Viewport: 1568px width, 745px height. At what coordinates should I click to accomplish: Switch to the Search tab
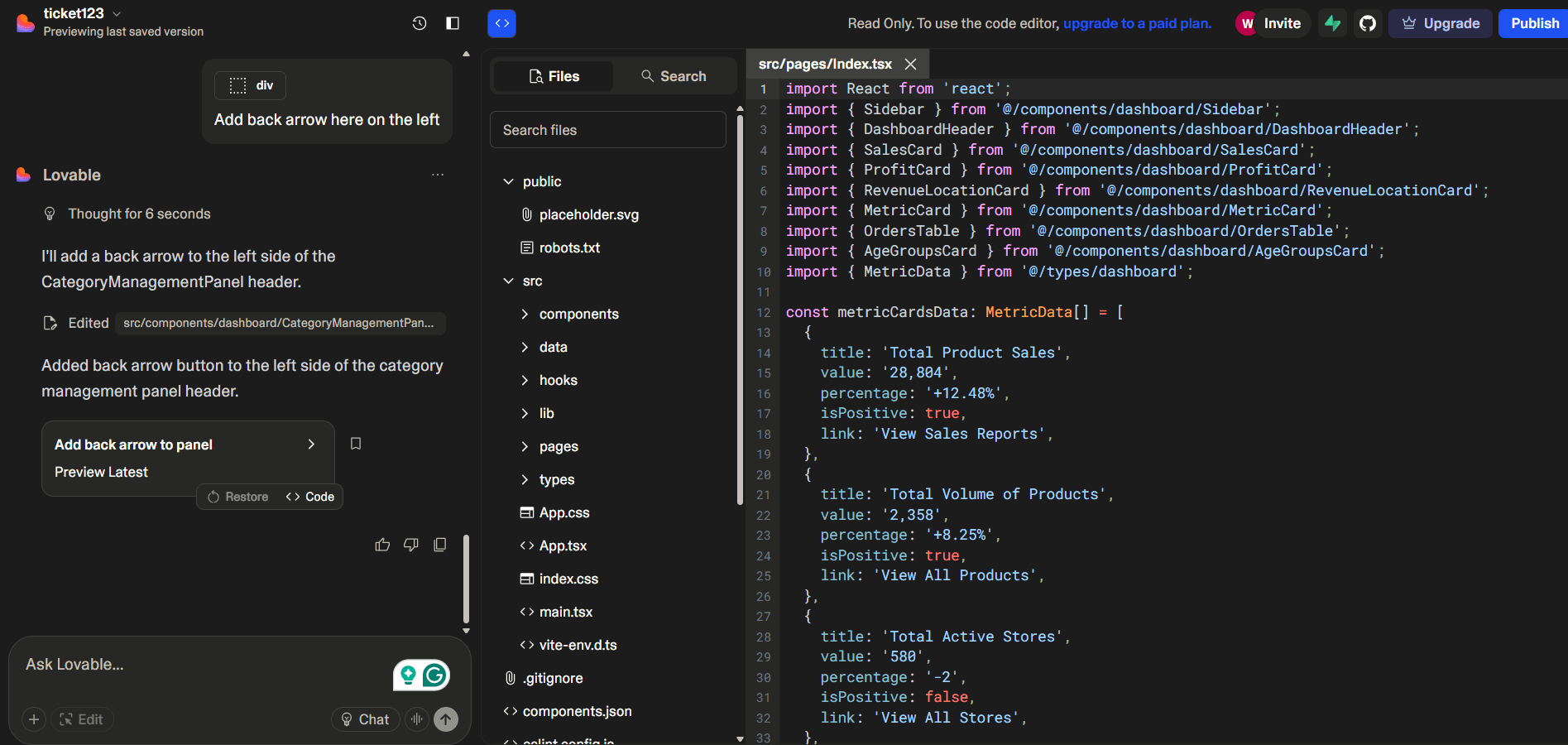tap(674, 76)
